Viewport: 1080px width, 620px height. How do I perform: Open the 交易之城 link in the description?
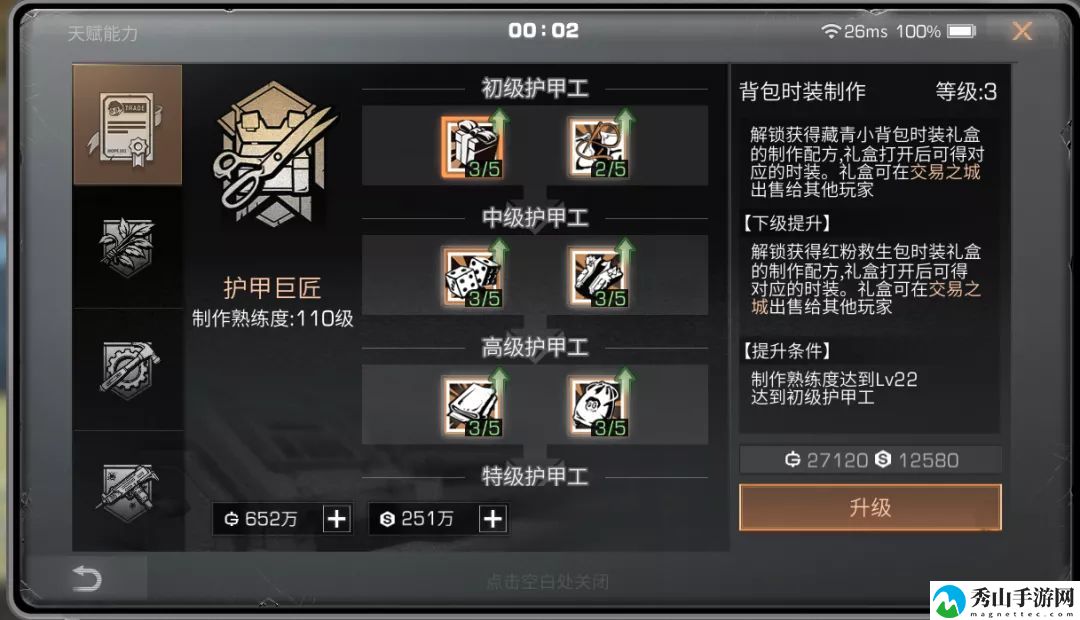pyautogui.click(x=945, y=172)
